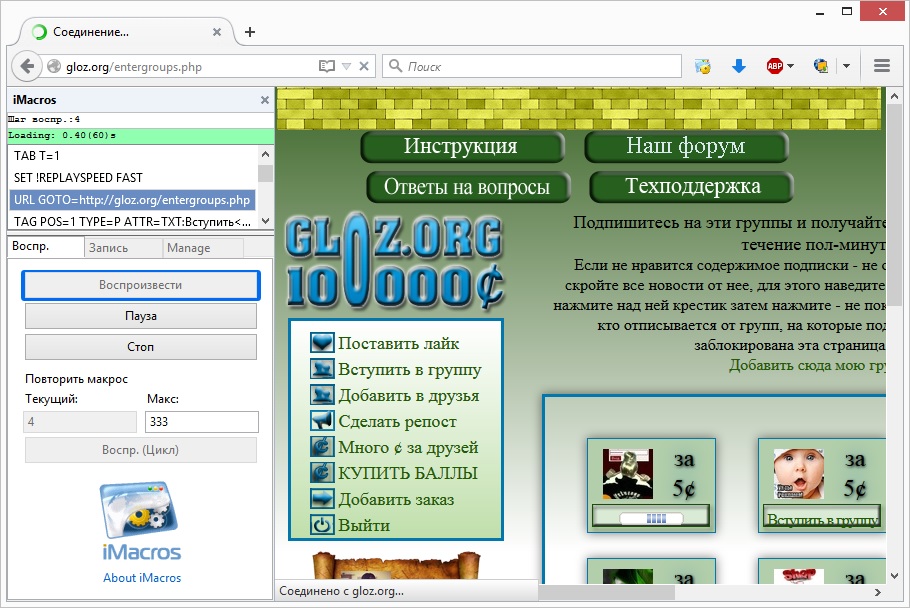Click the Поставить лайк link
This screenshot has width=910, height=608.
tap(399, 343)
